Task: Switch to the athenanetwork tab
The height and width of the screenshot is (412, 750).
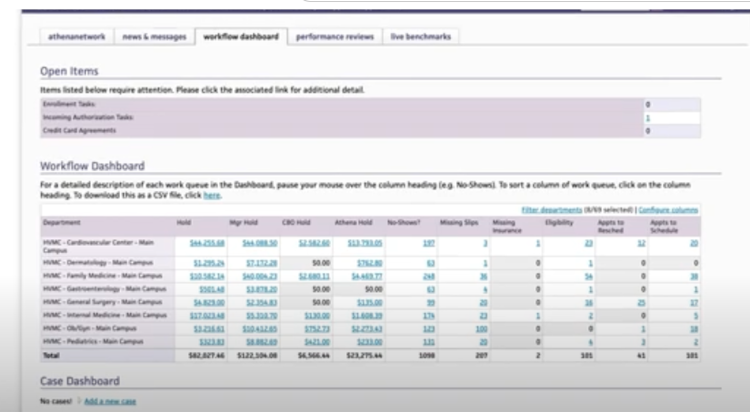Action: coord(77,37)
